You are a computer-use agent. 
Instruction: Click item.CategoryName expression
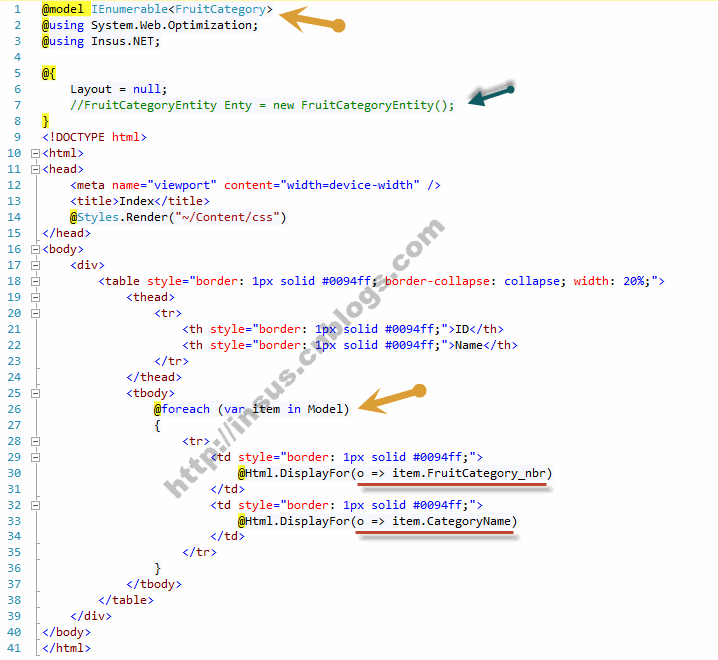click(x=451, y=521)
